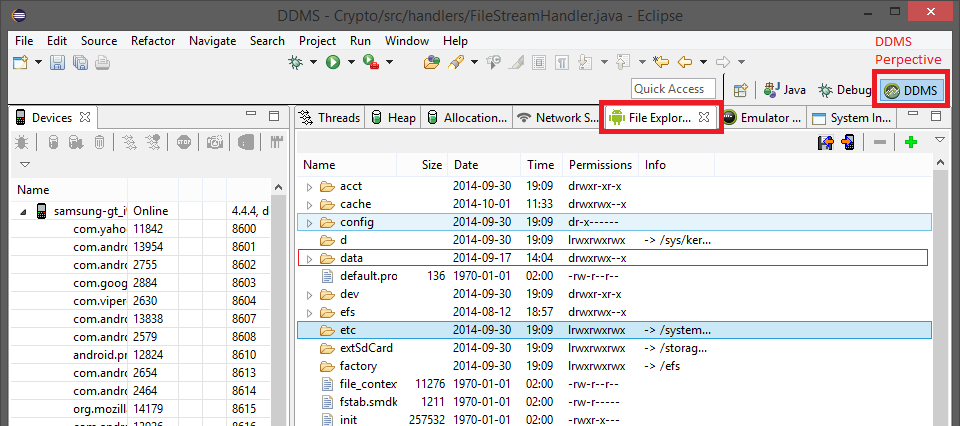
Task: Click the Print icon in toolbar
Action: [102, 62]
